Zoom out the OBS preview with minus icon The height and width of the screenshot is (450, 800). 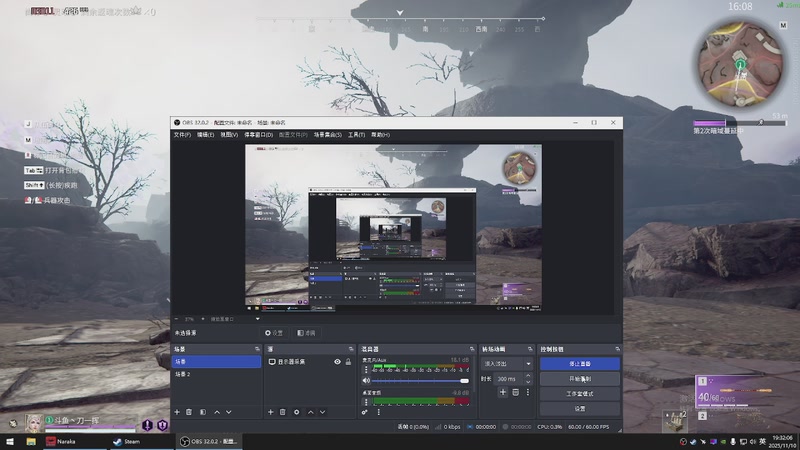[x=177, y=319]
